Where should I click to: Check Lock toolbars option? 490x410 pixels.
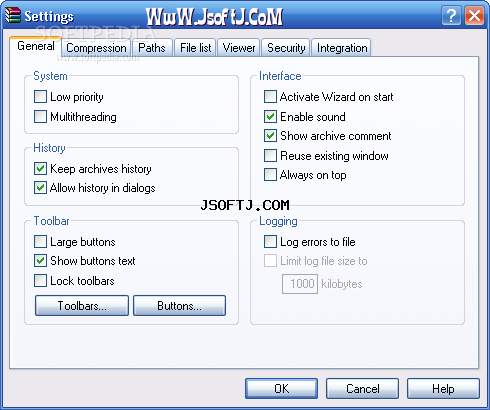click(x=40, y=281)
